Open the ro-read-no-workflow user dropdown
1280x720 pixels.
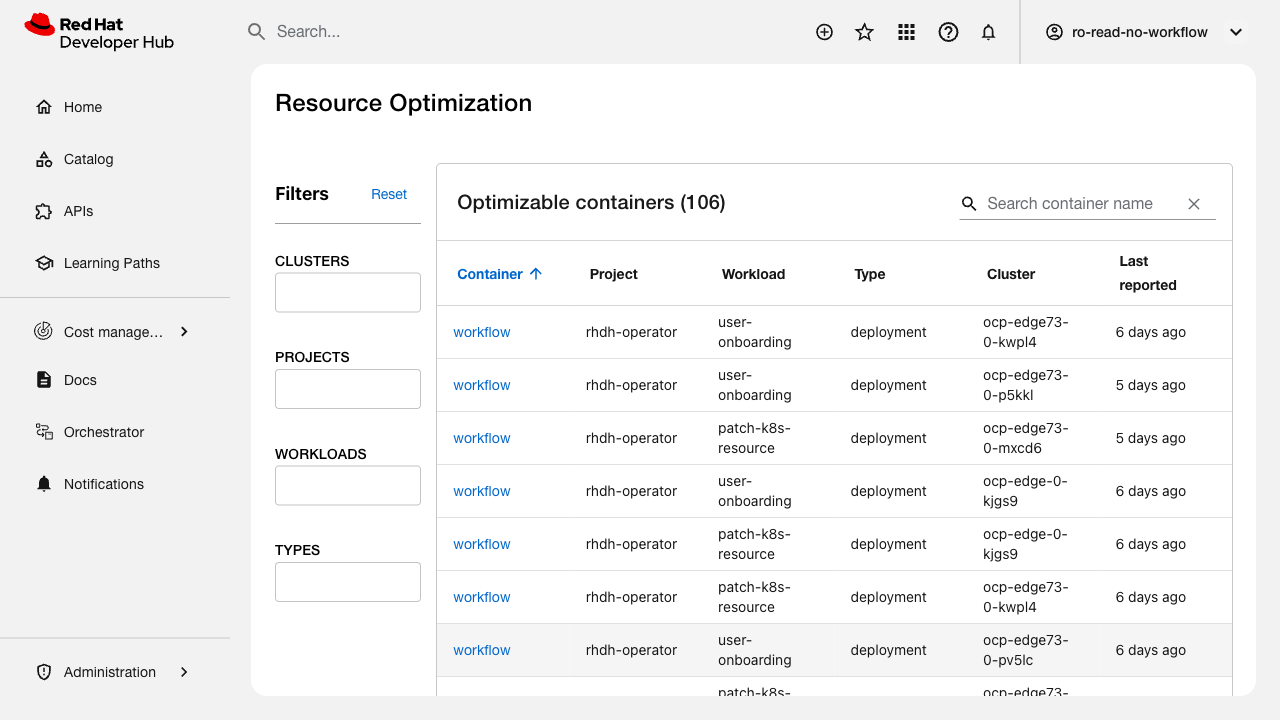tap(1144, 32)
